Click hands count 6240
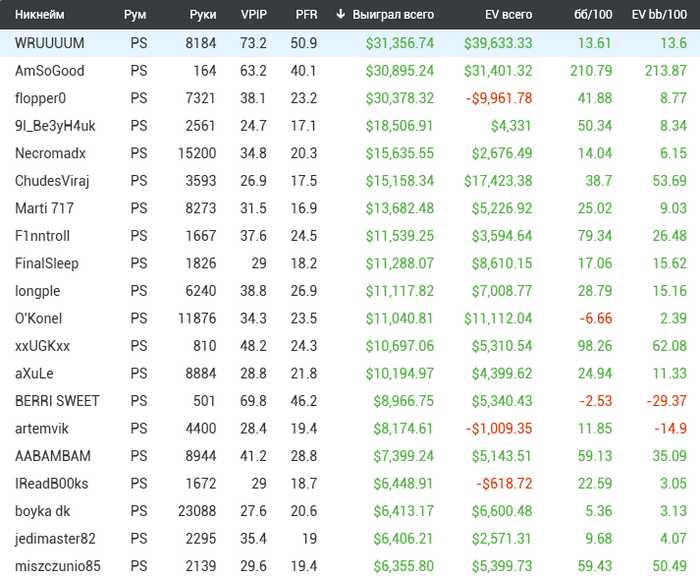700x578 pixels. pyautogui.click(x=200, y=291)
